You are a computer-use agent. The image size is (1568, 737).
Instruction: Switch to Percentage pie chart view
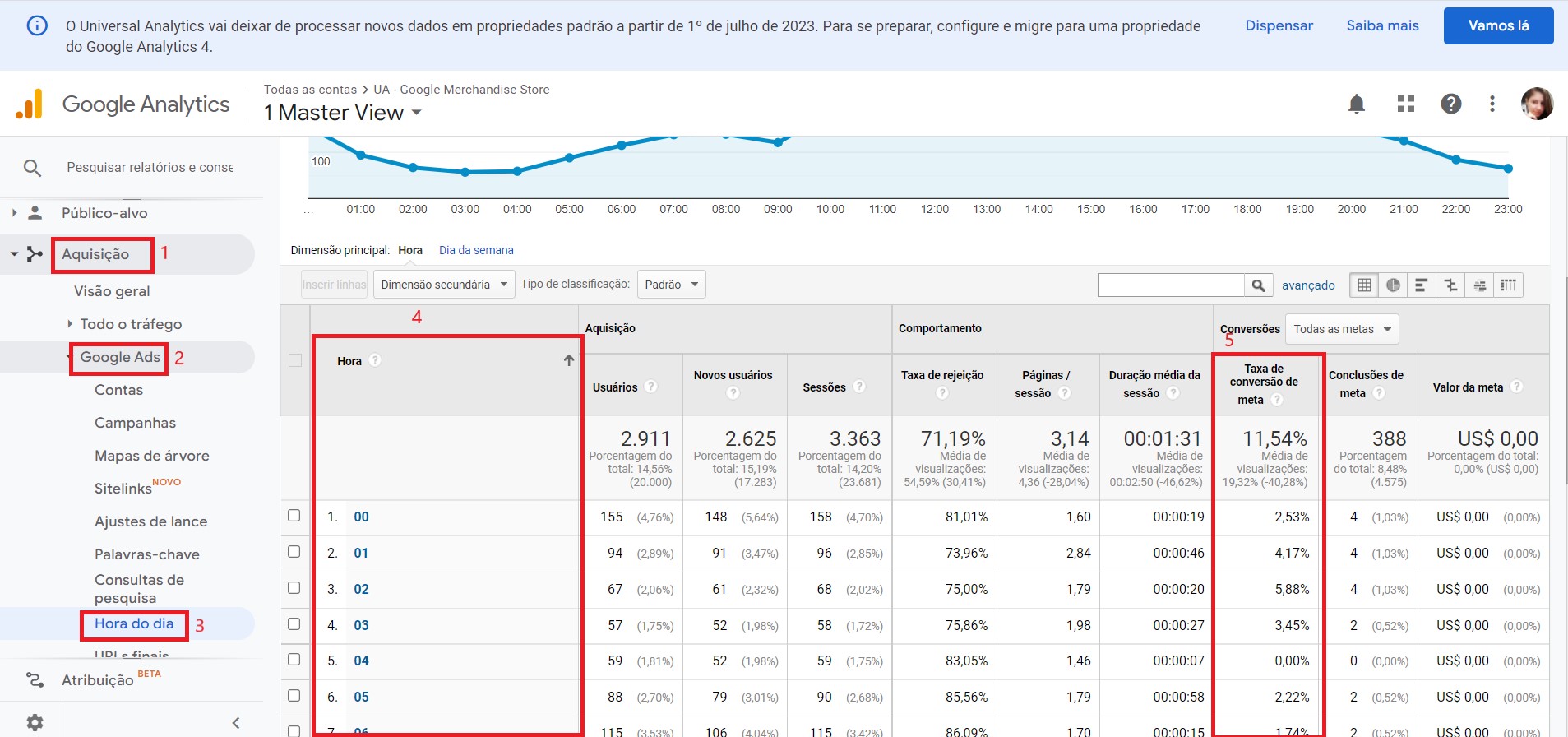(x=1393, y=285)
